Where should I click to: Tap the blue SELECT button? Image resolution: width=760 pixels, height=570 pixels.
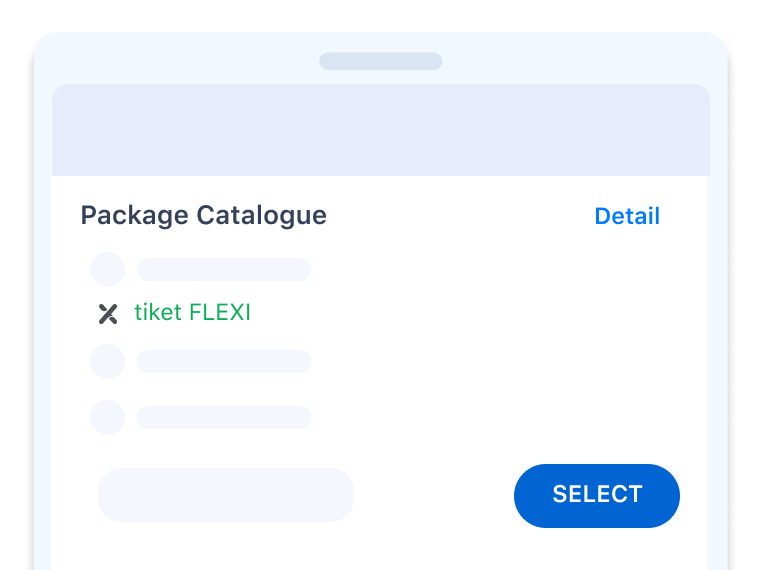(597, 495)
